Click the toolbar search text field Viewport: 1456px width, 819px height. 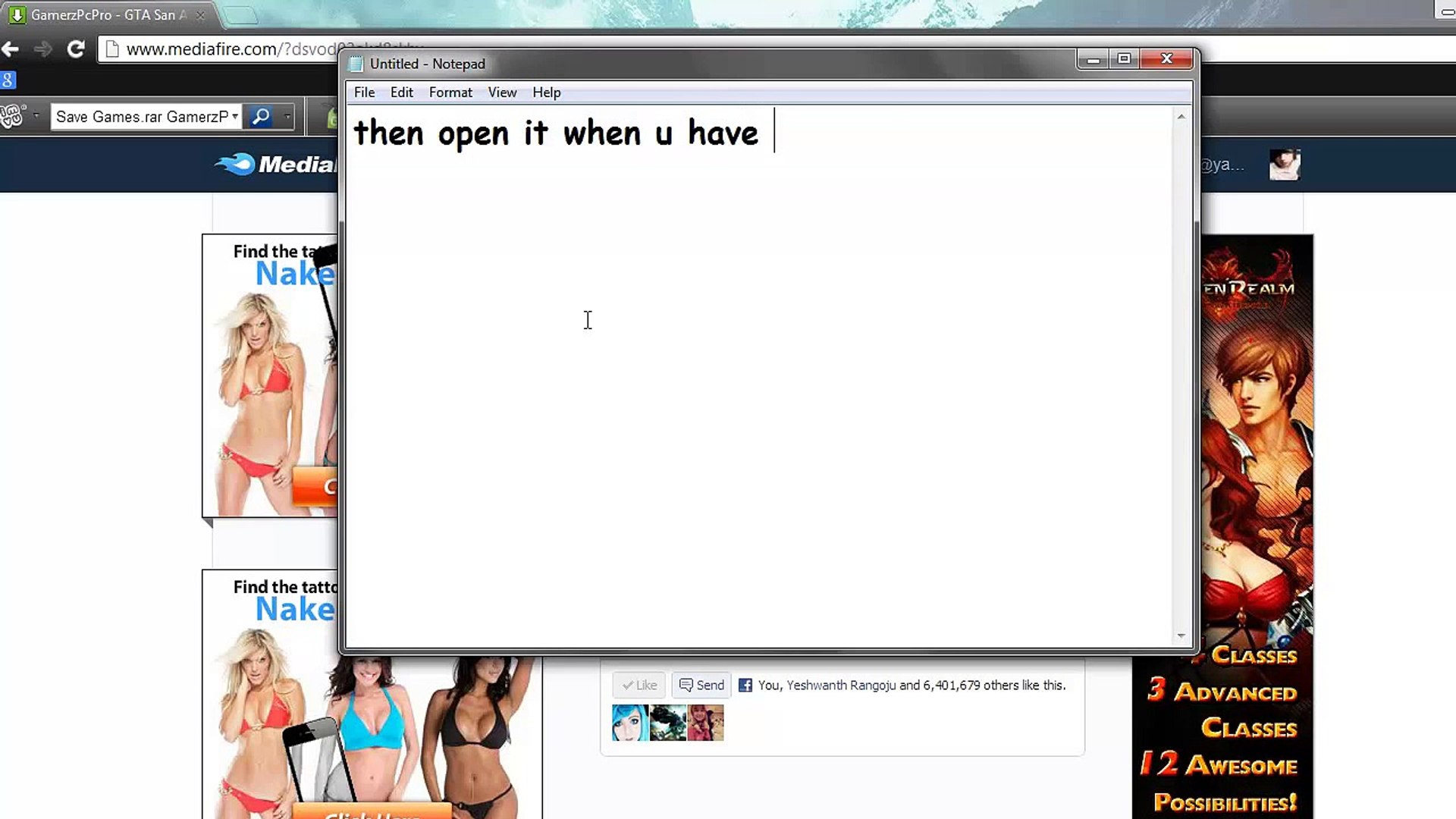[141, 117]
